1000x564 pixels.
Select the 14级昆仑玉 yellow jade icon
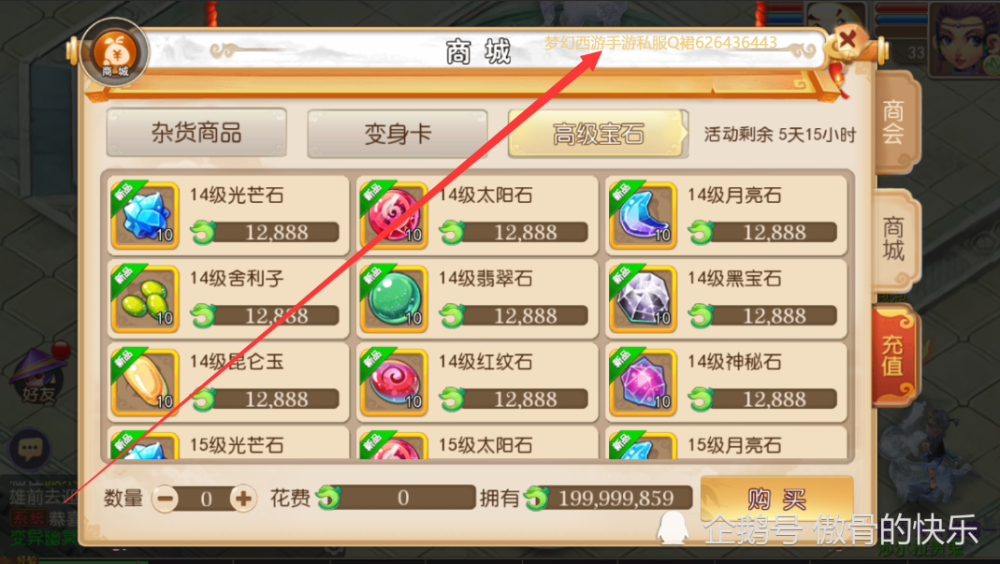click(145, 382)
